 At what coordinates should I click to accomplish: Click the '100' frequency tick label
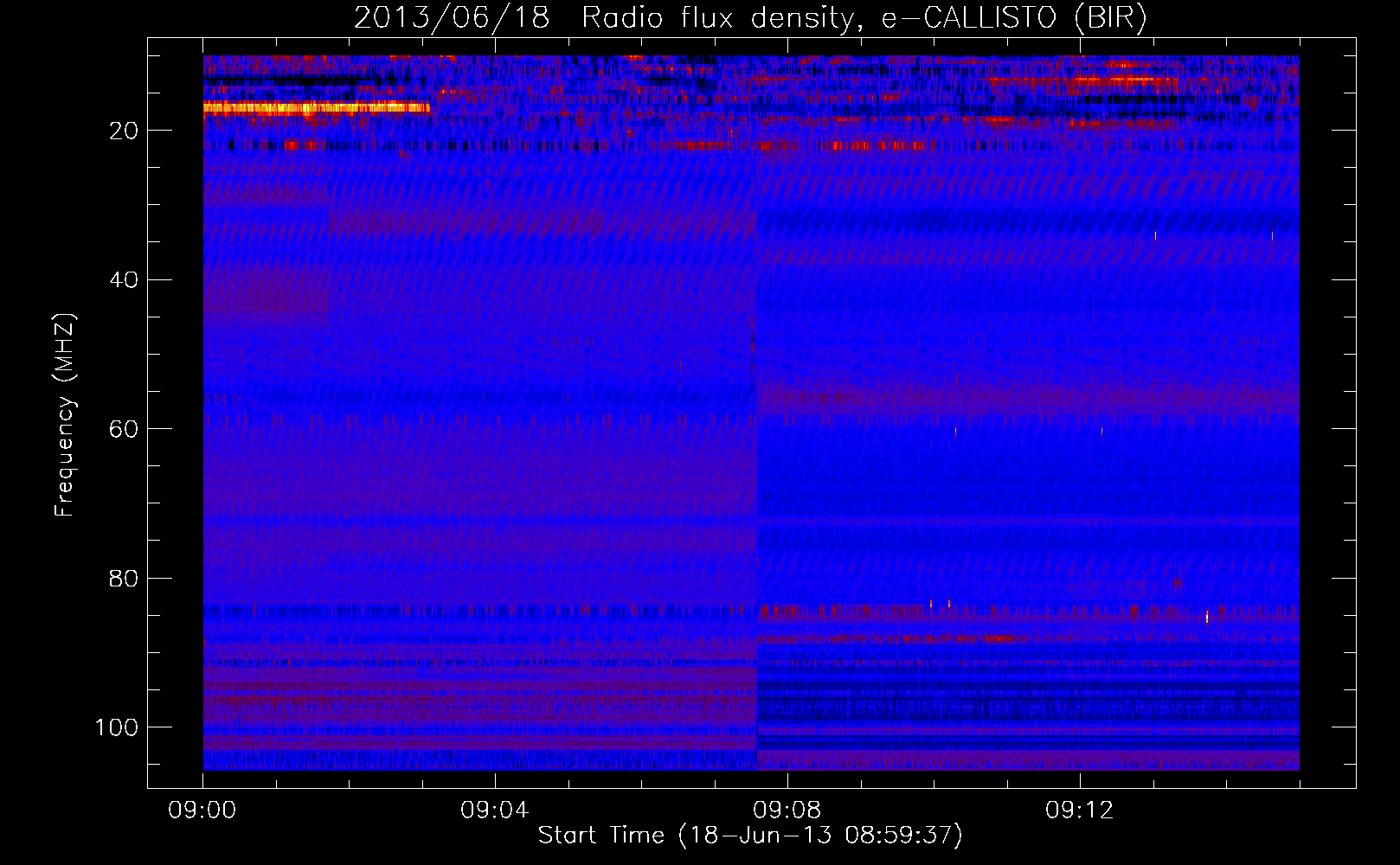coord(117,727)
